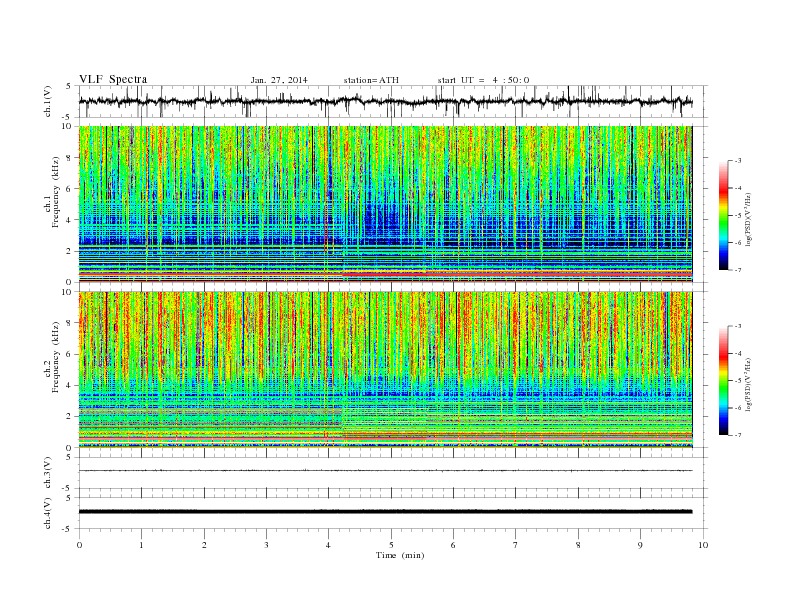The image size is (792, 612).
Task: Click the ch.3 voltage waveform trace
Action: (x=385, y=471)
